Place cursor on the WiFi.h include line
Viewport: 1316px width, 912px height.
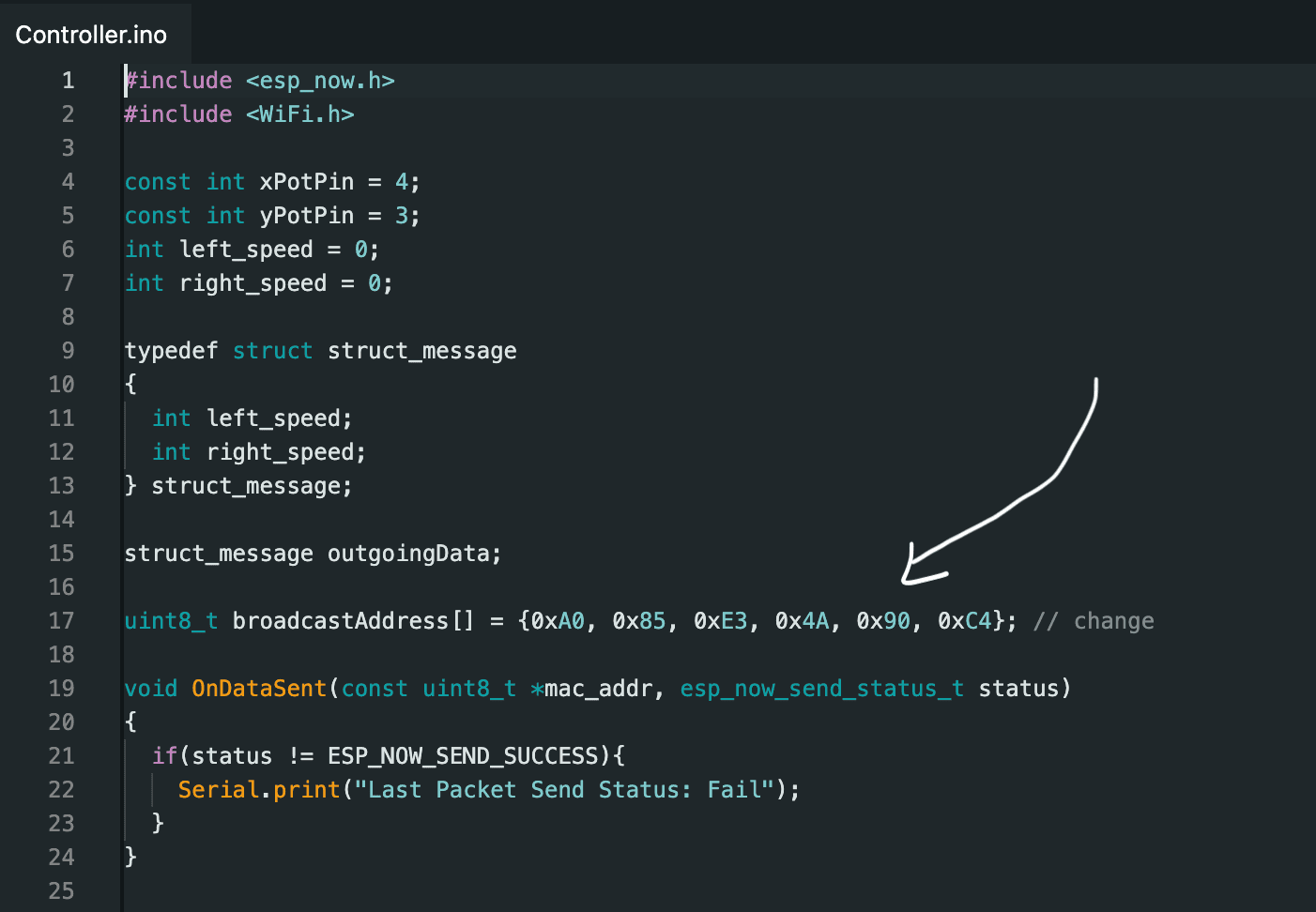coord(239,114)
